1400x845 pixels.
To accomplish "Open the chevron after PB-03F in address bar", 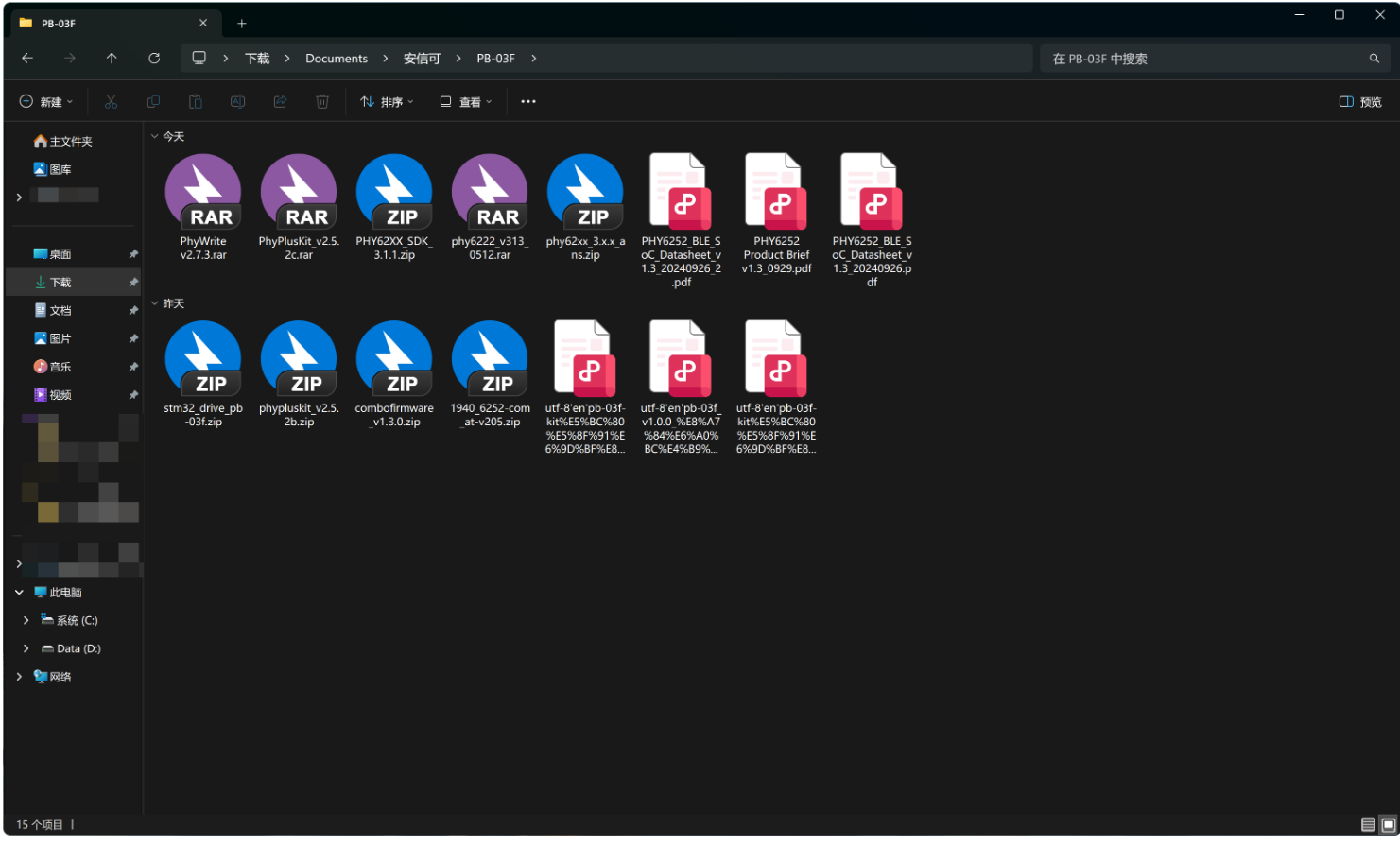I will pos(534,59).
